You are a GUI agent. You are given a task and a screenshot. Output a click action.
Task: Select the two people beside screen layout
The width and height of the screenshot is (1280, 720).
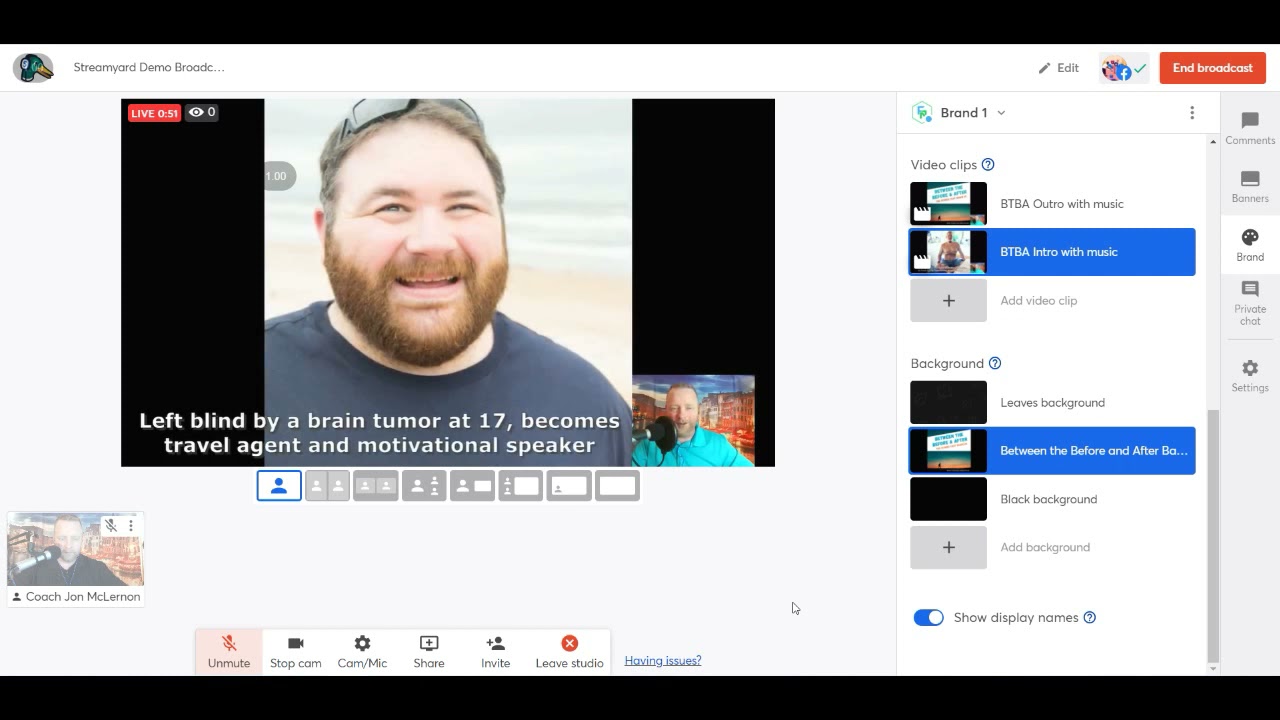[x=521, y=486]
